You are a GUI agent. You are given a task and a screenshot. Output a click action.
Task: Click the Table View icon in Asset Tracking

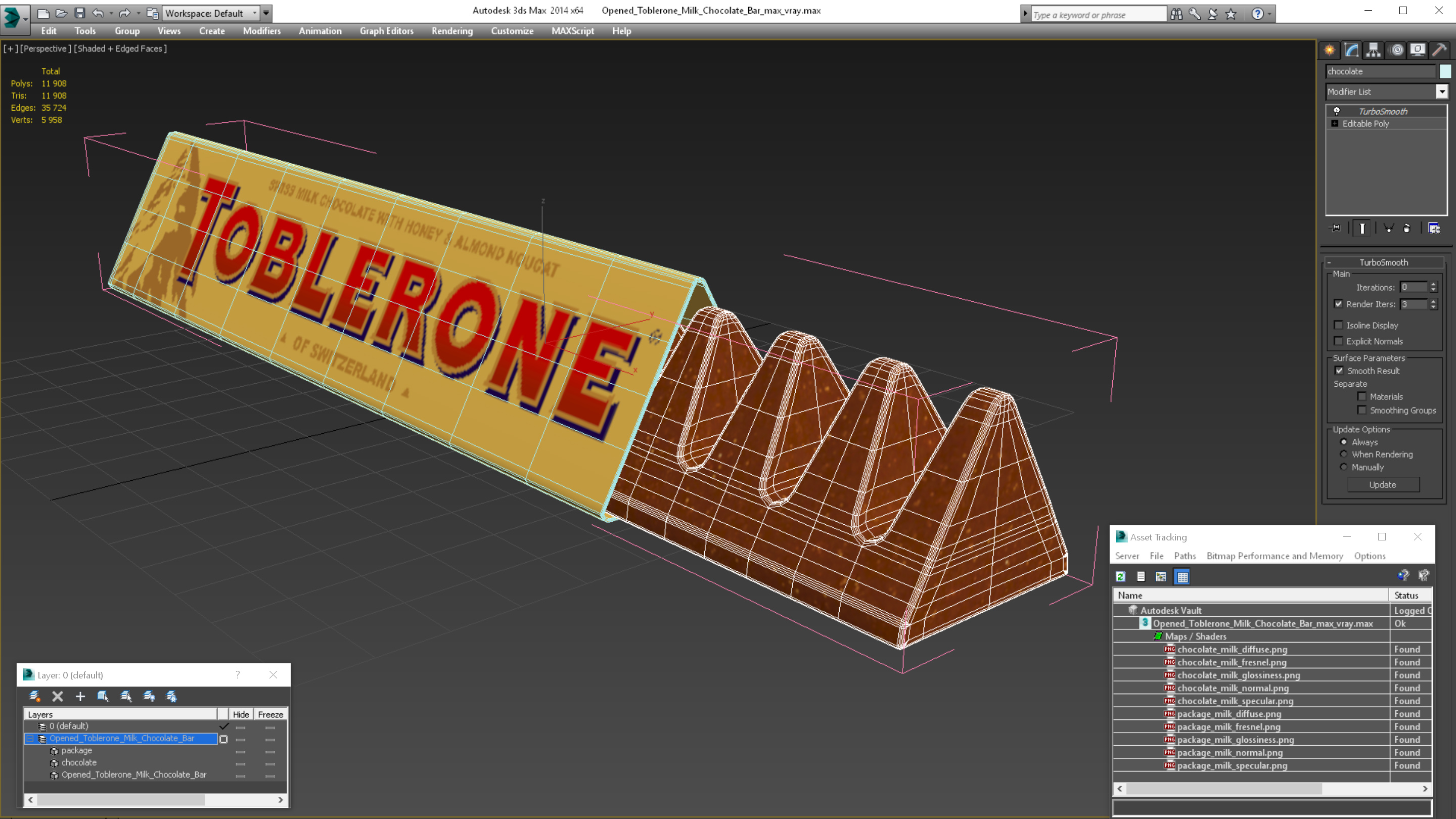[1182, 576]
